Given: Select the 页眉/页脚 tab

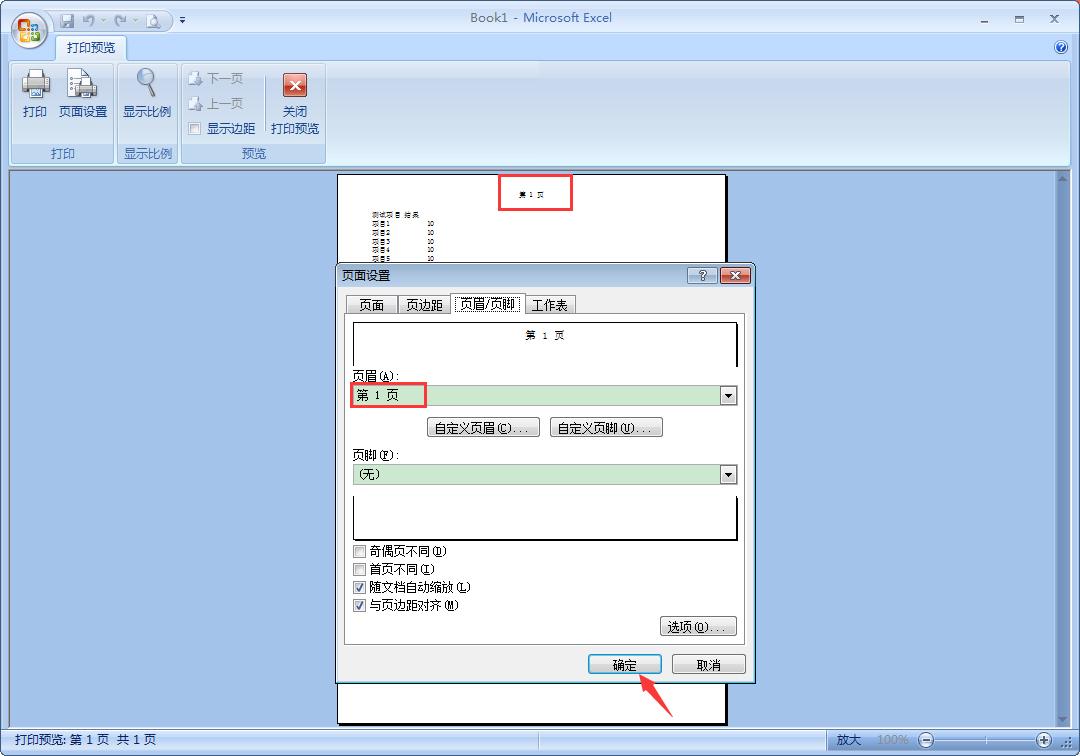Looking at the screenshot, I should click(x=488, y=304).
